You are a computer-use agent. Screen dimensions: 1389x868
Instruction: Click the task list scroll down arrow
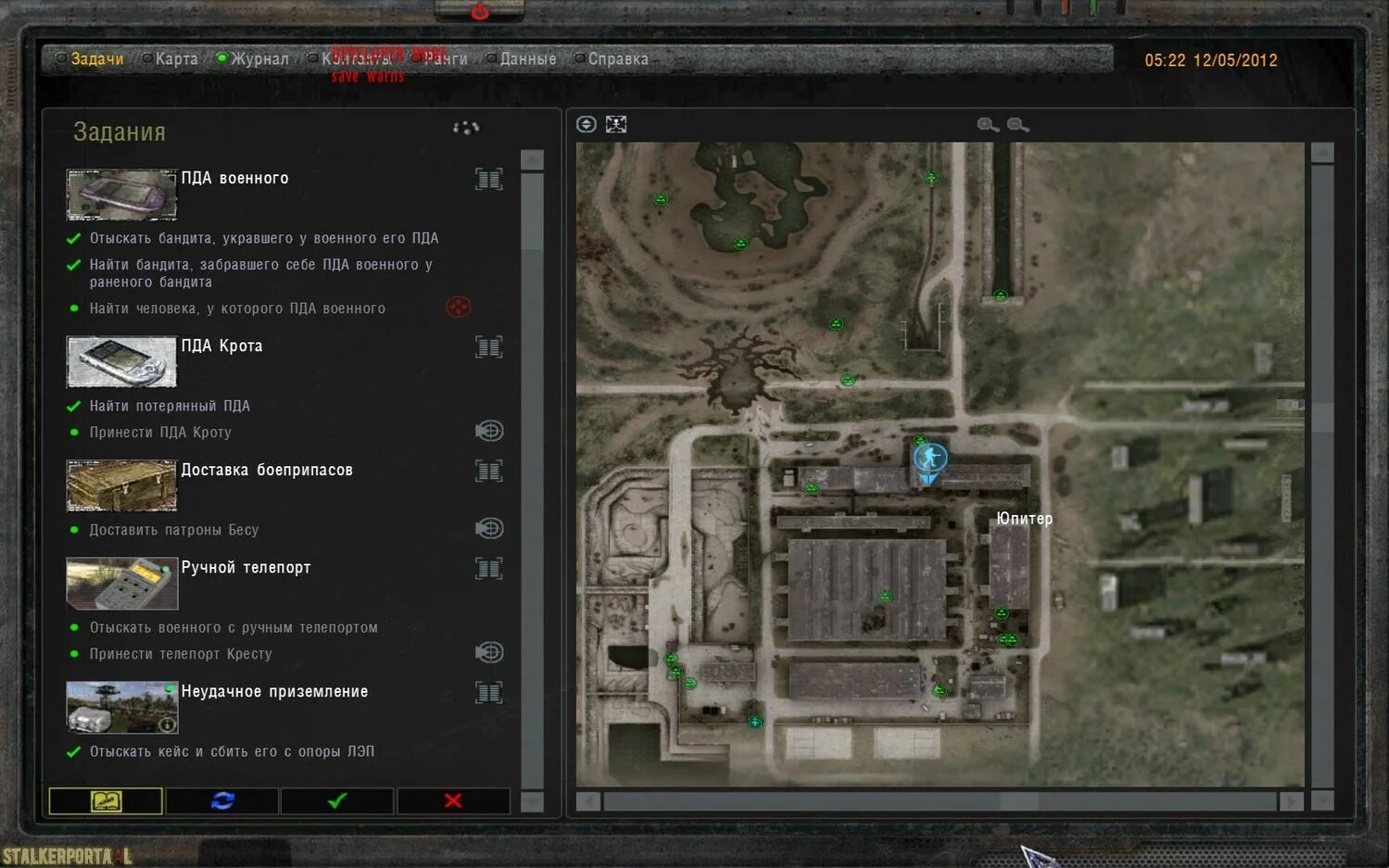coord(532,801)
